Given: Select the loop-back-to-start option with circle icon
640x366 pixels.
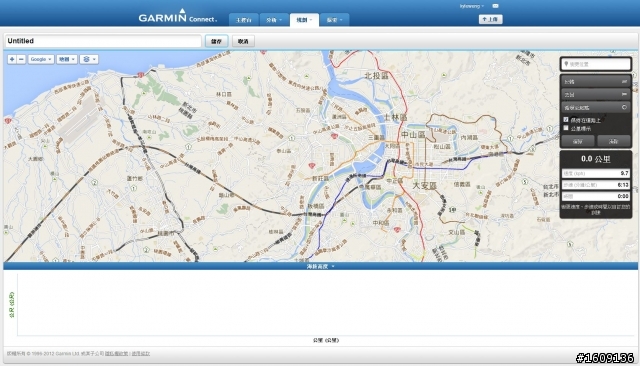Looking at the screenshot, I should (596, 107).
